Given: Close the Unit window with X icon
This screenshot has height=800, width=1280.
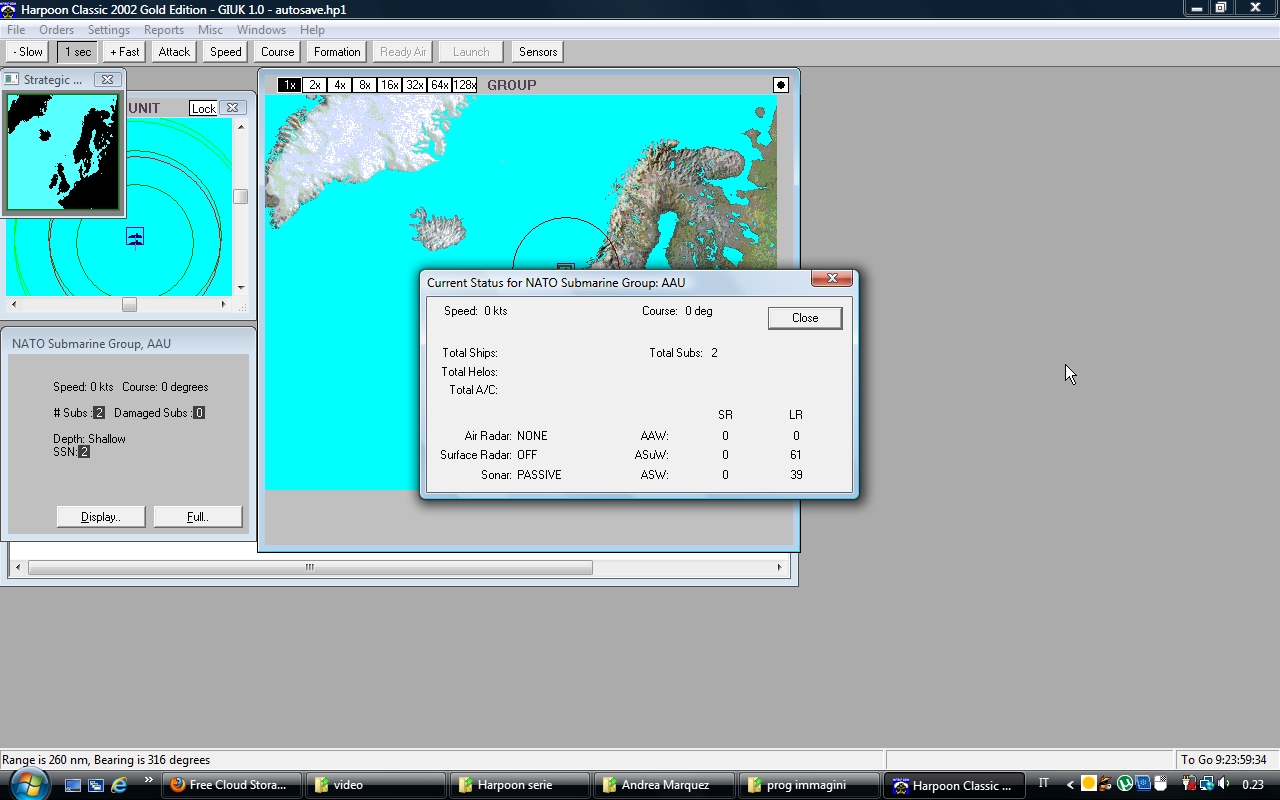Looking at the screenshot, I should (232, 108).
